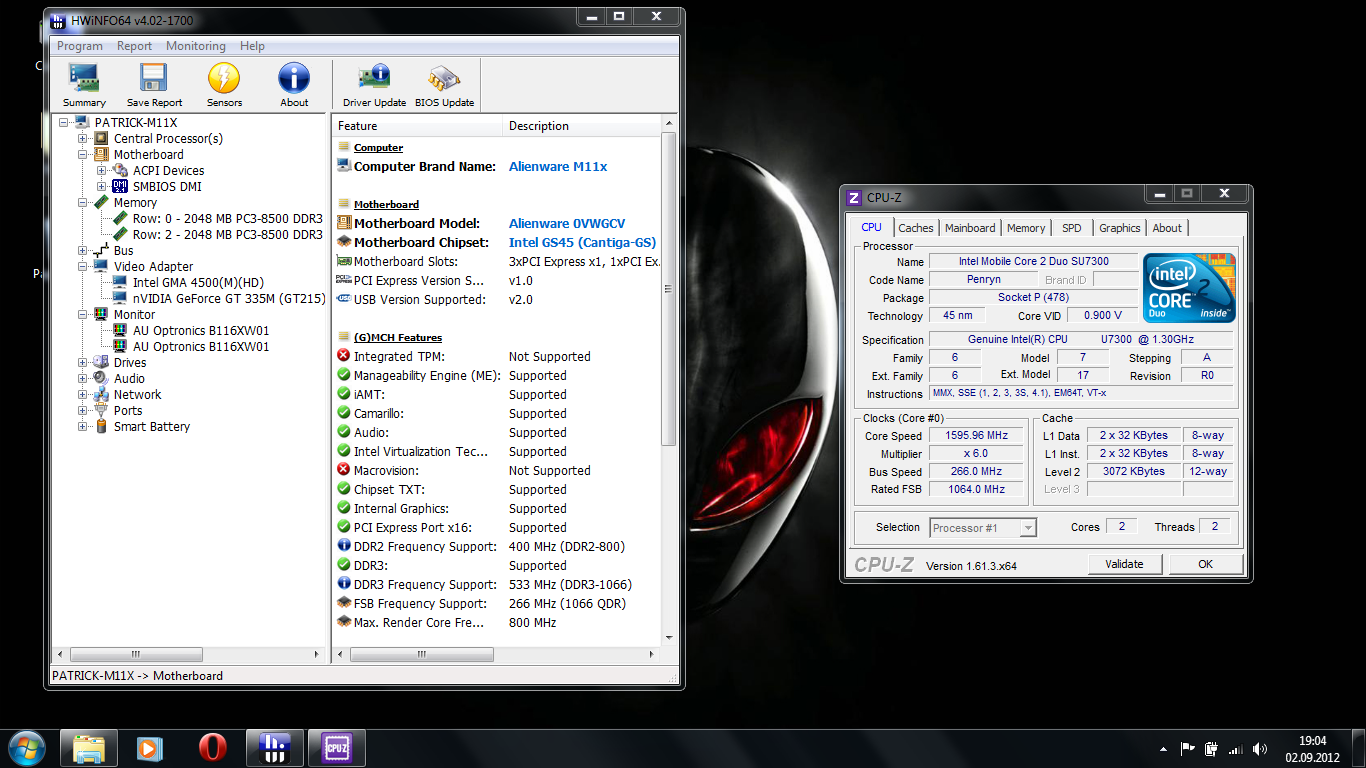The height and width of the screenshot is (768, 1366).
Task: Click the Intel Core 2 Duo logo
Action: (1189, 288)
